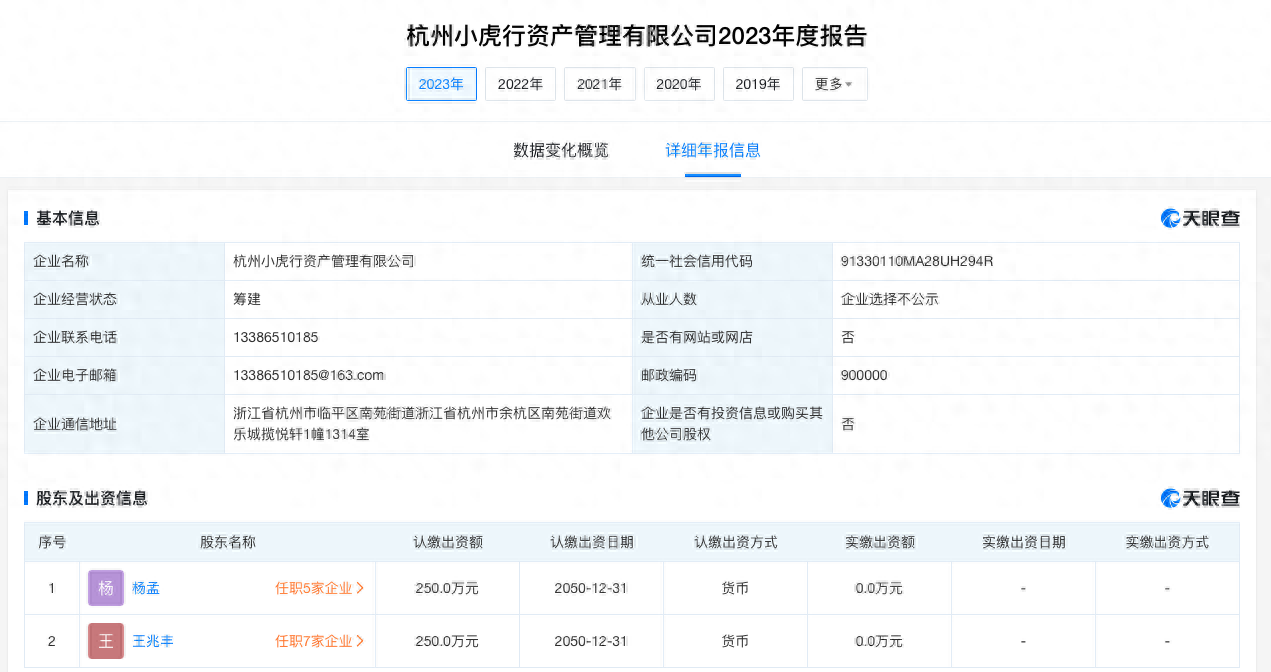Click 是否有网站或网店 label
1271x672 pixels.
tap(696, 337)
